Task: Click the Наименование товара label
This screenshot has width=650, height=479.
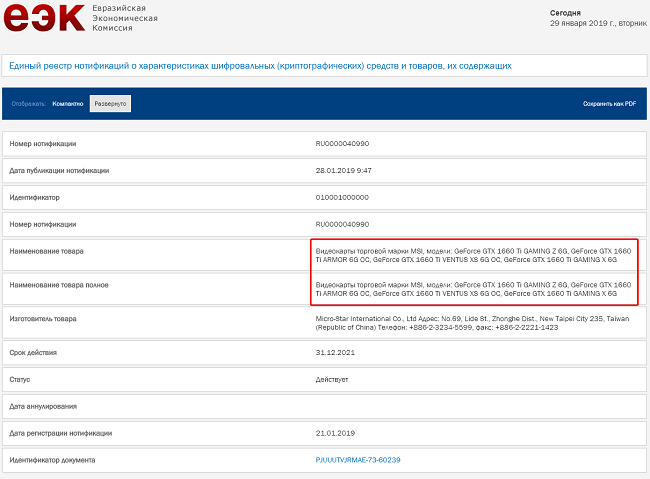Action: pos(46,251)
